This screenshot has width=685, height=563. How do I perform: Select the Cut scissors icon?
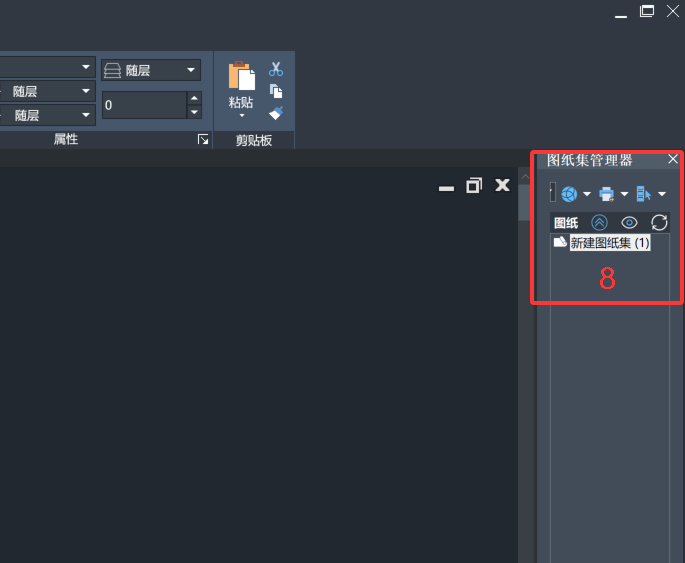click(276, 69)
